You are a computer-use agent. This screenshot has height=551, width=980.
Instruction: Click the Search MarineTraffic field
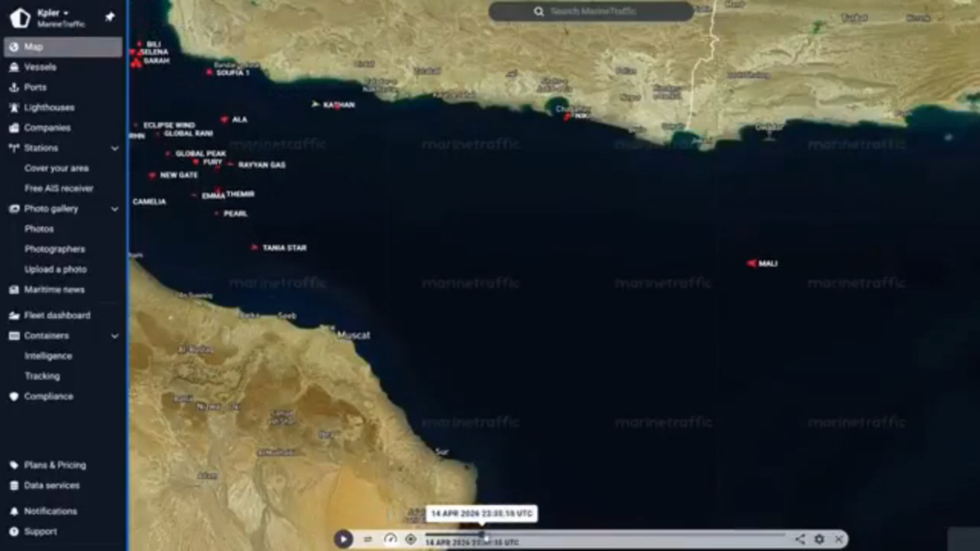(x=592, y=12)
